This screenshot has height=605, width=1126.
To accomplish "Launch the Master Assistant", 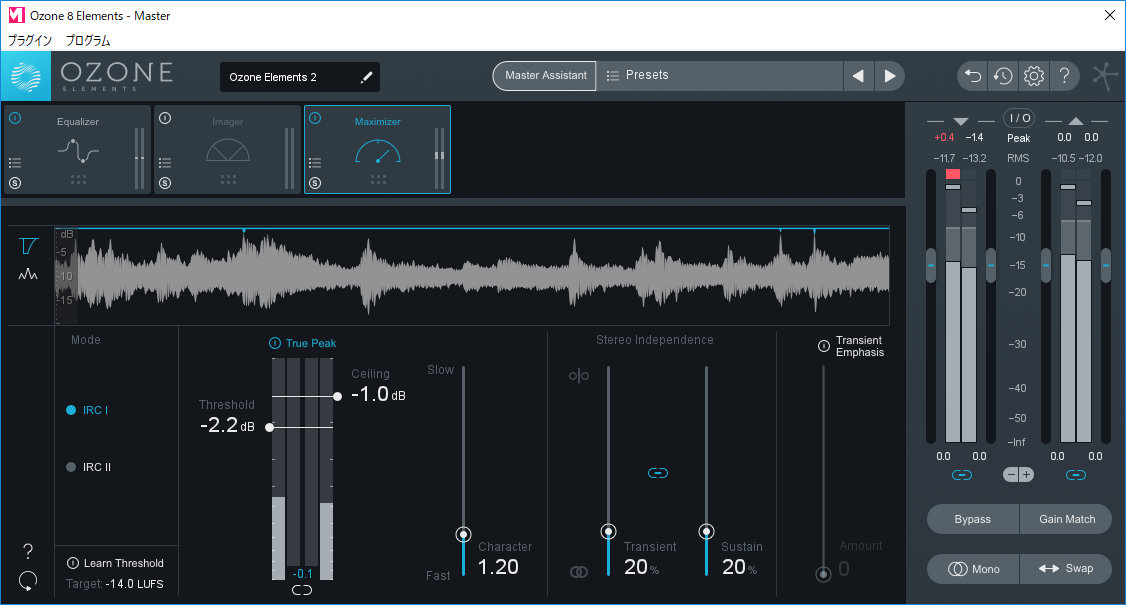I will [x=545, y=75].
